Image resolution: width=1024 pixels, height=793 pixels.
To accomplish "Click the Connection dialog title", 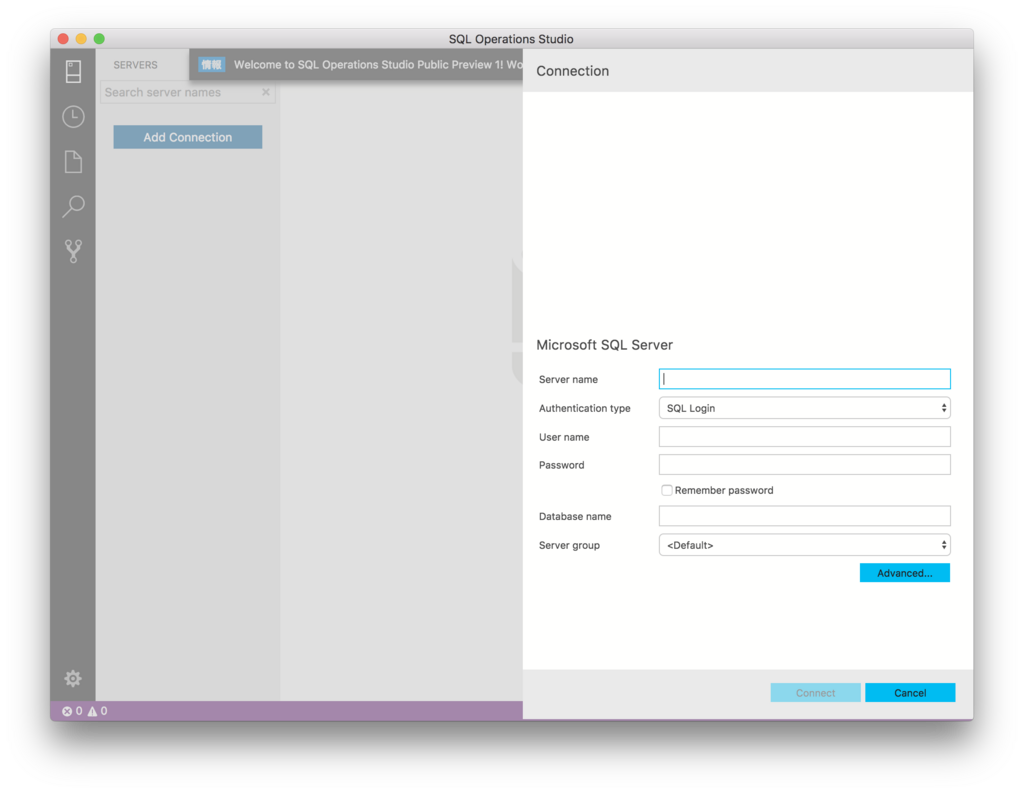I will pos(572,71).
